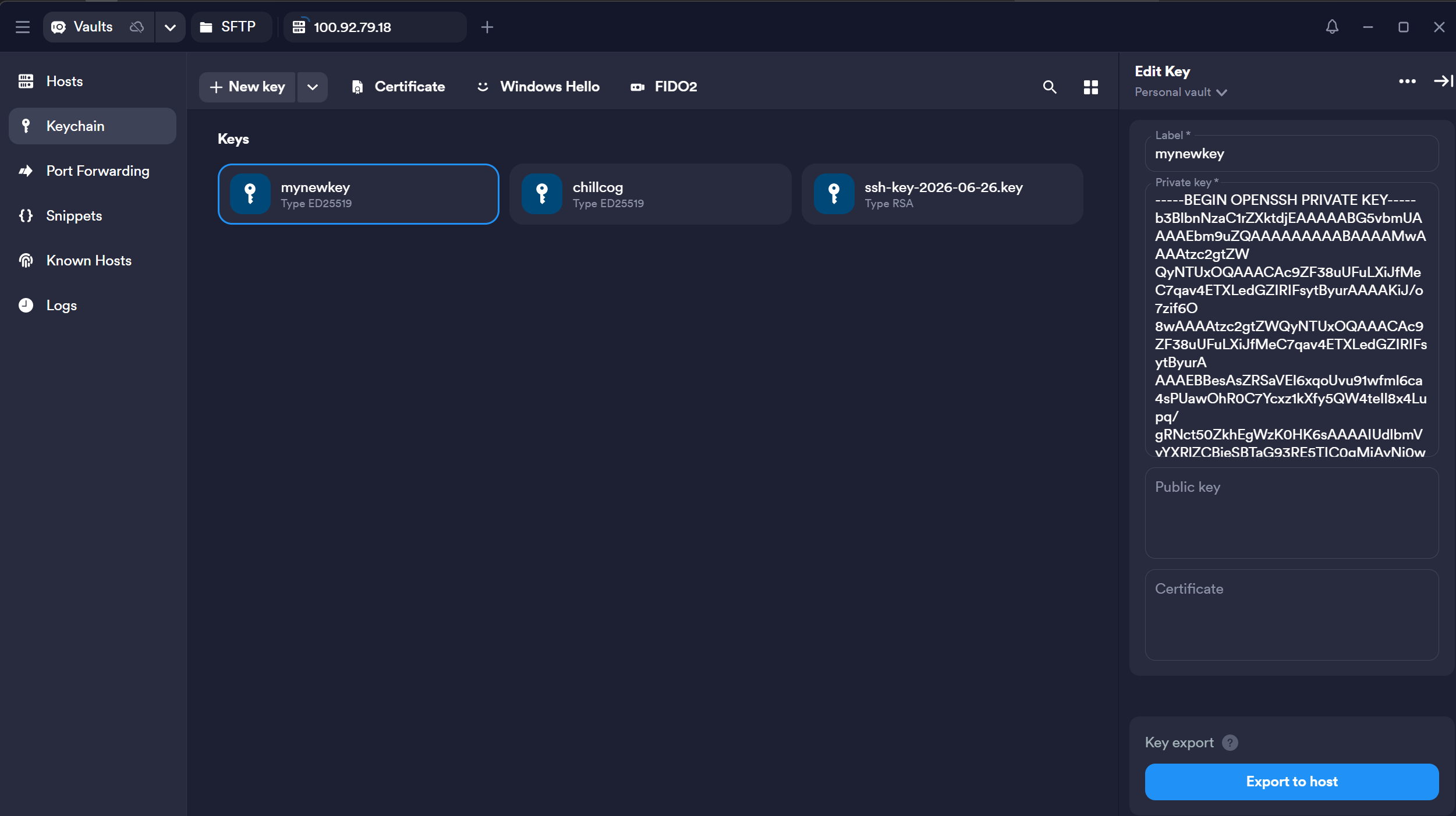
Task: Click the Key export help icon
Action: (x=1230, y=743)
